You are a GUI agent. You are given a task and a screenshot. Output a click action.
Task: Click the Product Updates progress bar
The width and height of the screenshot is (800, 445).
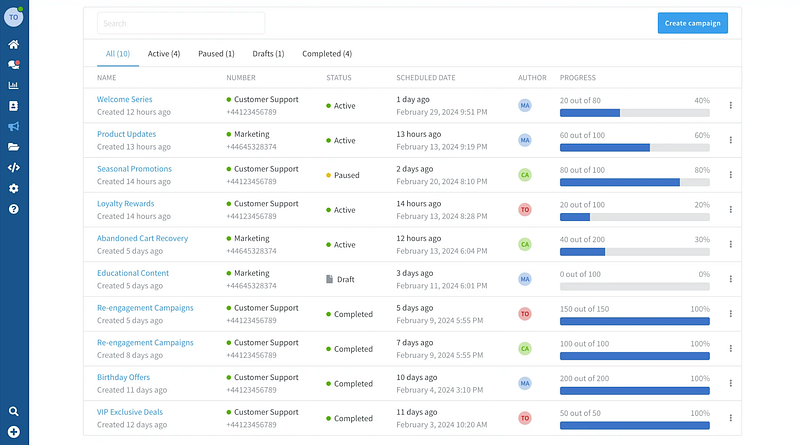click(x=634, y=147)
